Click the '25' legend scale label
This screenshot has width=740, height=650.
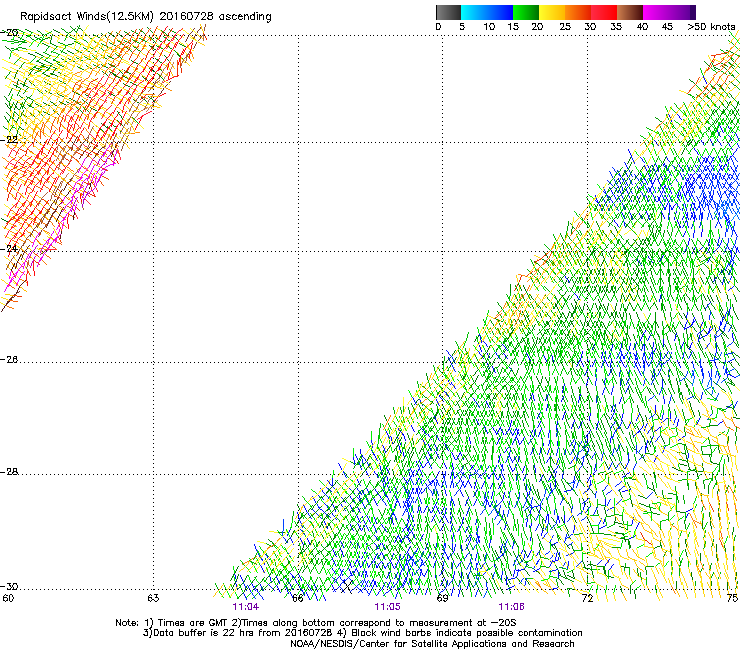[x=565, y=27]
